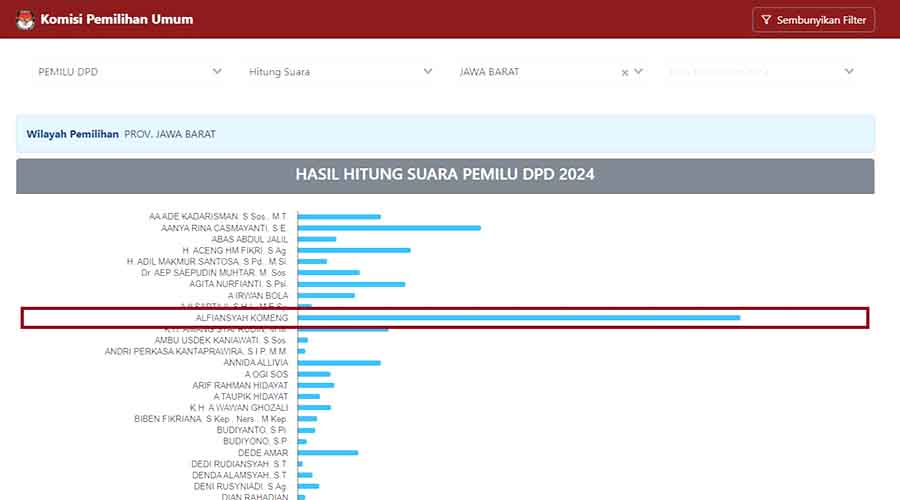Click the A OGI SOS label

tap(266, 374)
